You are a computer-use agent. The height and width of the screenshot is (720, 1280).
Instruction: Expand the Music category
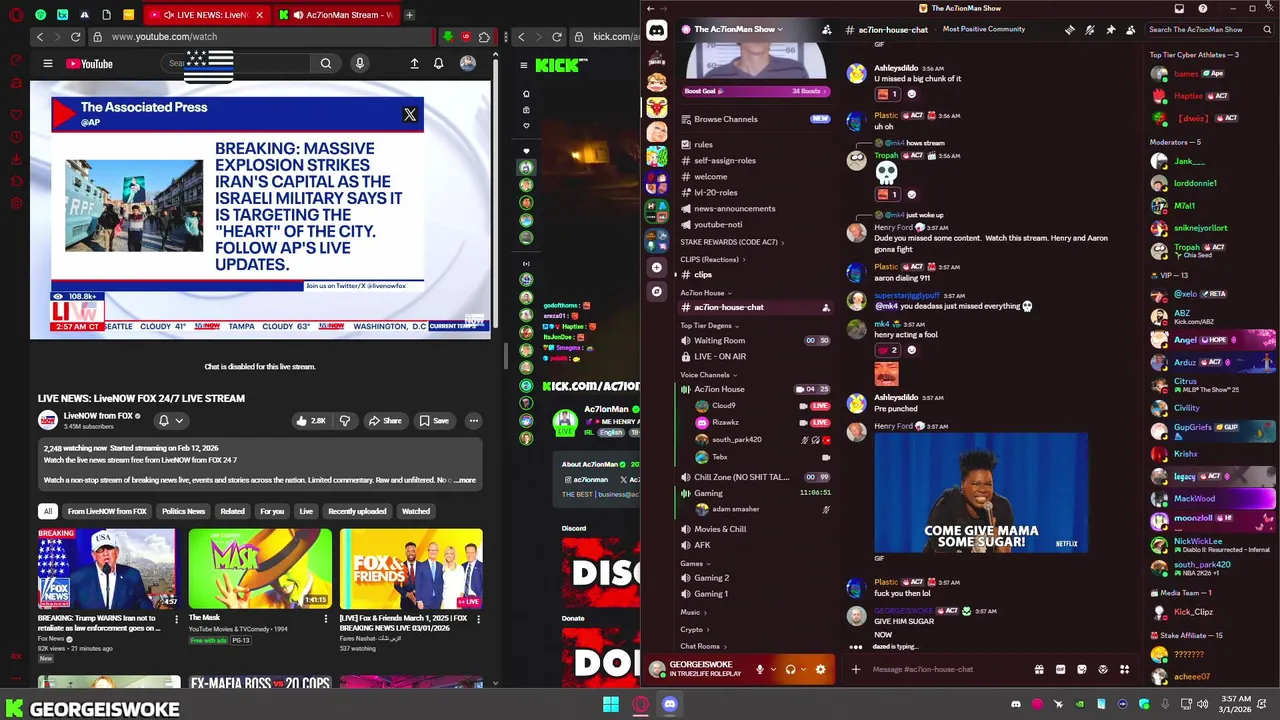[x=693, y=612]
